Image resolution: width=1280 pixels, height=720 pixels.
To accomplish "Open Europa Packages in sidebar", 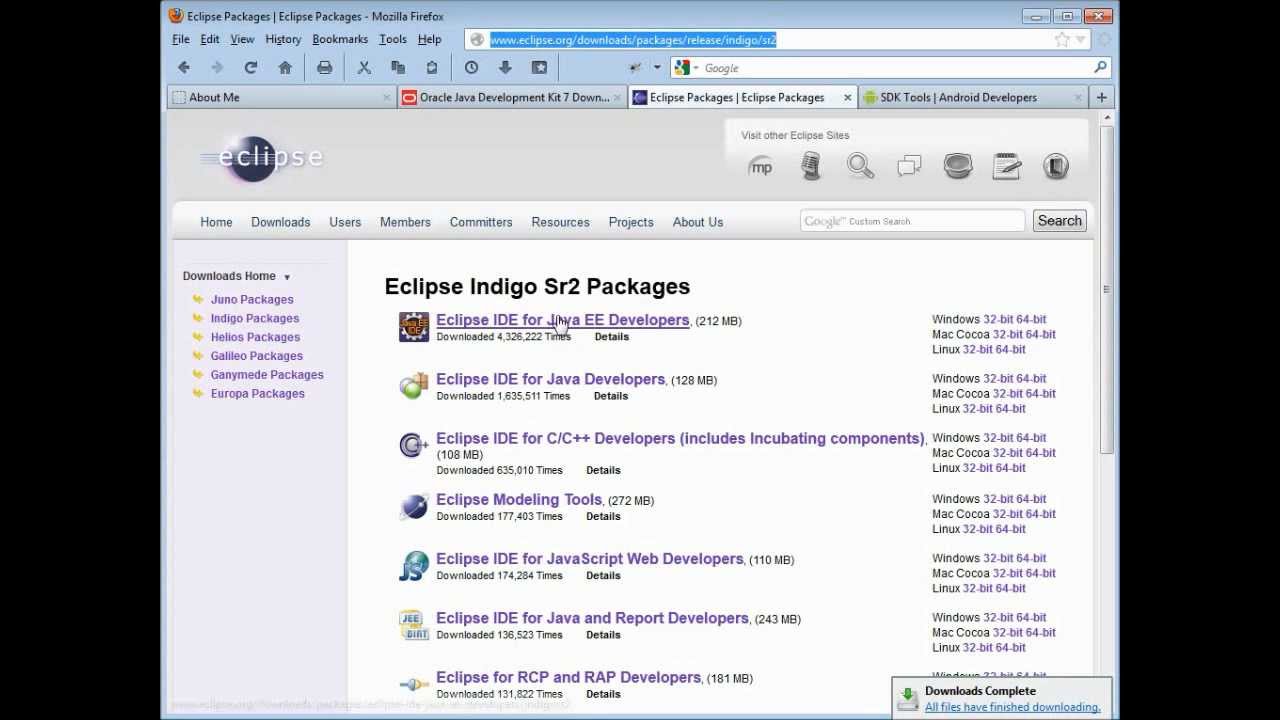I will coord(257,393).
